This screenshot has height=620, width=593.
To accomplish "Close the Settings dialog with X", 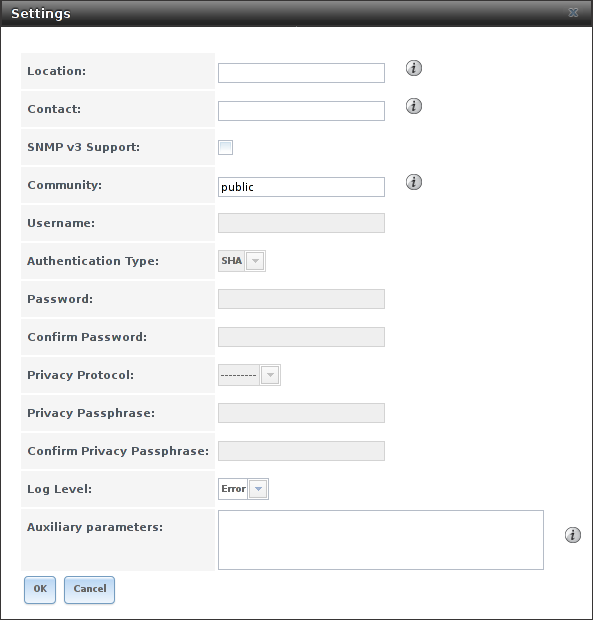I will pos(573,13).
